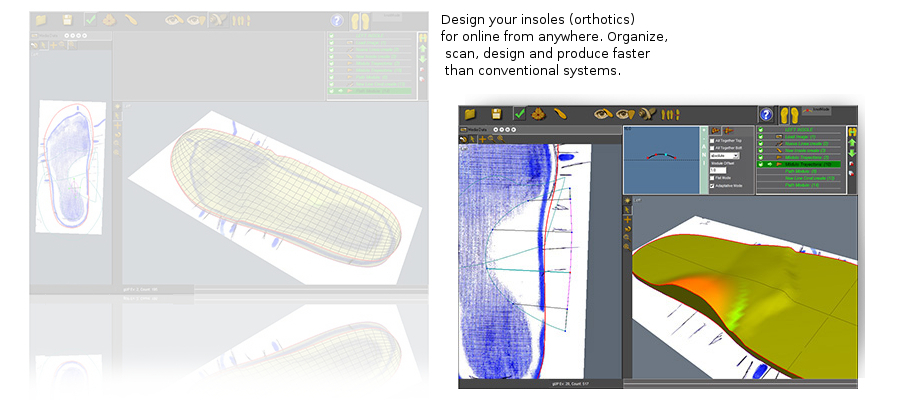Save project with floppy disk icon

pyautogui.click(x=495, y=115)
